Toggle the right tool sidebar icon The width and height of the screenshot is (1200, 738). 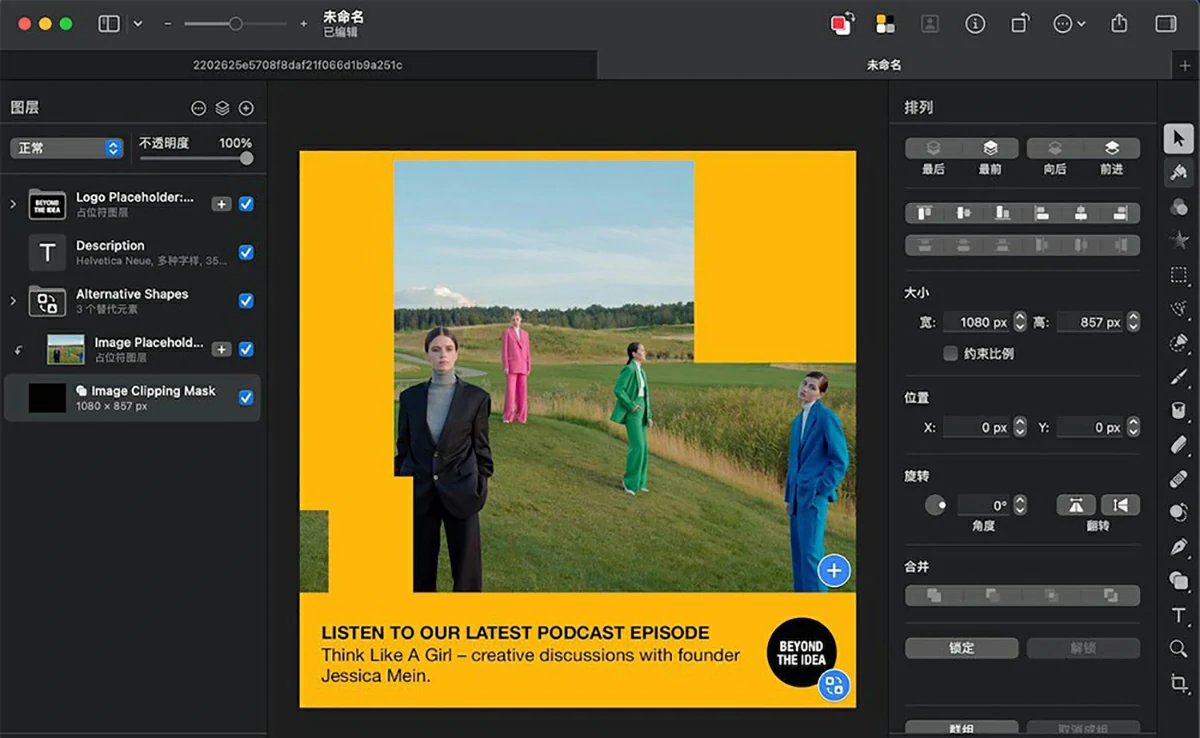coord(1165,23)
